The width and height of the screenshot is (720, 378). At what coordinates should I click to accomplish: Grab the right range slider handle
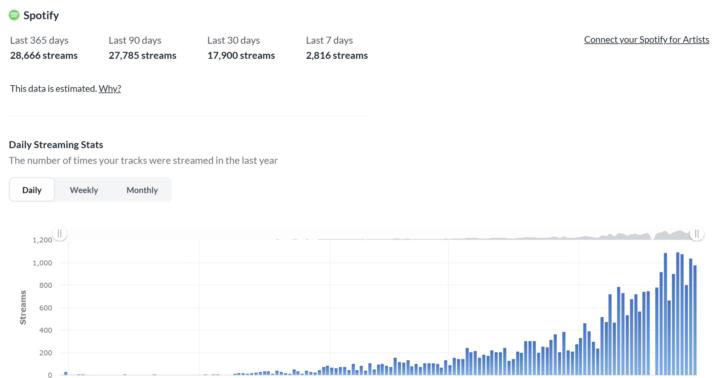(x=697, y=234)
